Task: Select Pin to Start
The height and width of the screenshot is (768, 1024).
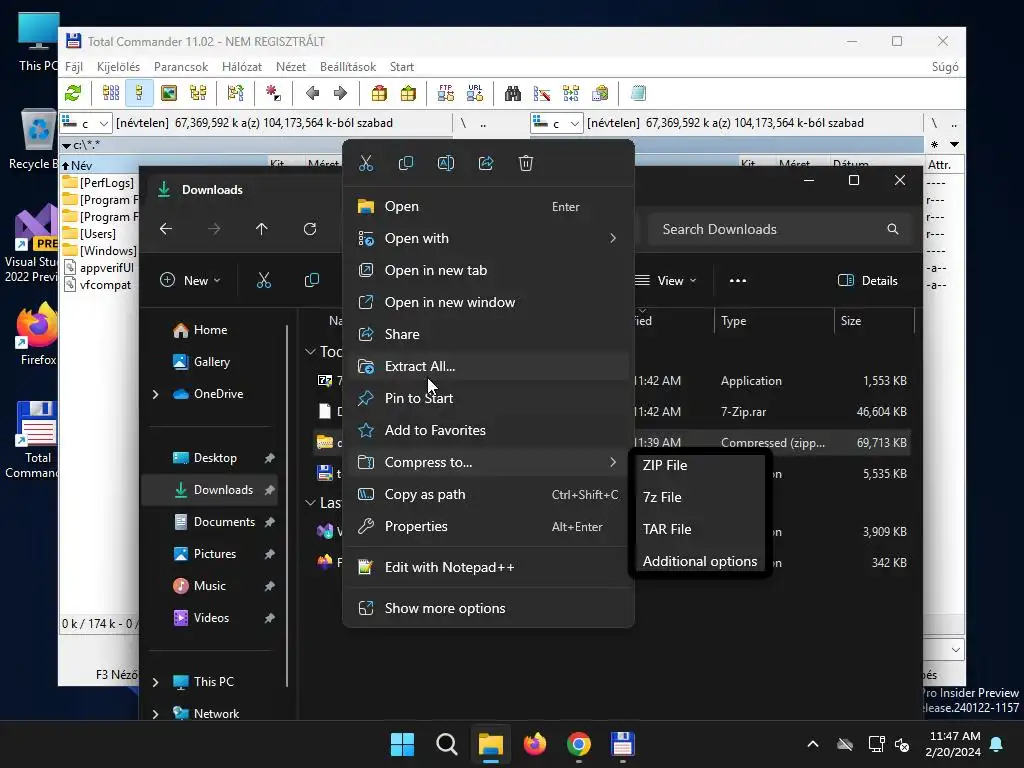Action: 488,398
